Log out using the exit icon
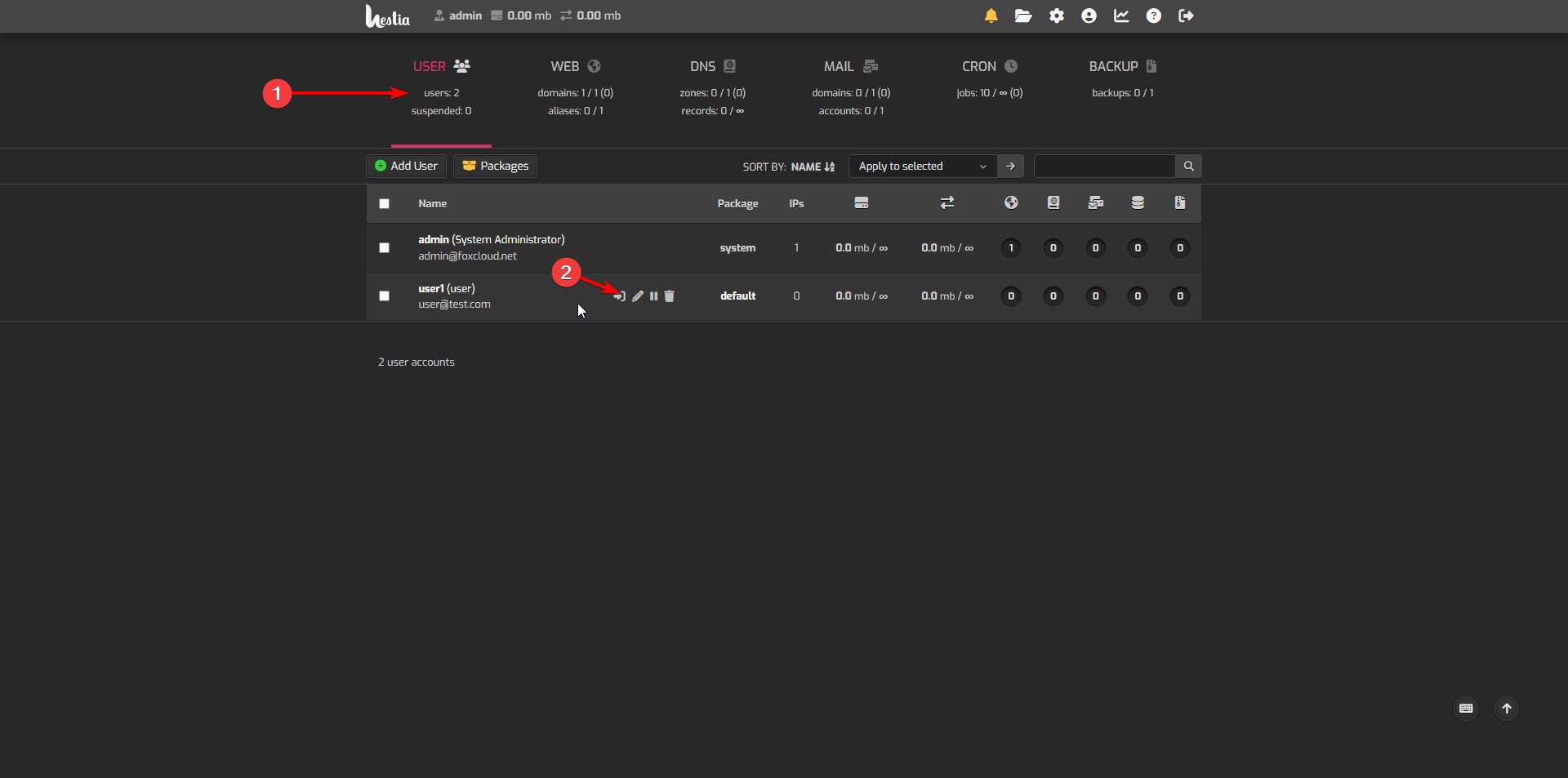Screen dimensions: 1568x778 click(1186, 16)
